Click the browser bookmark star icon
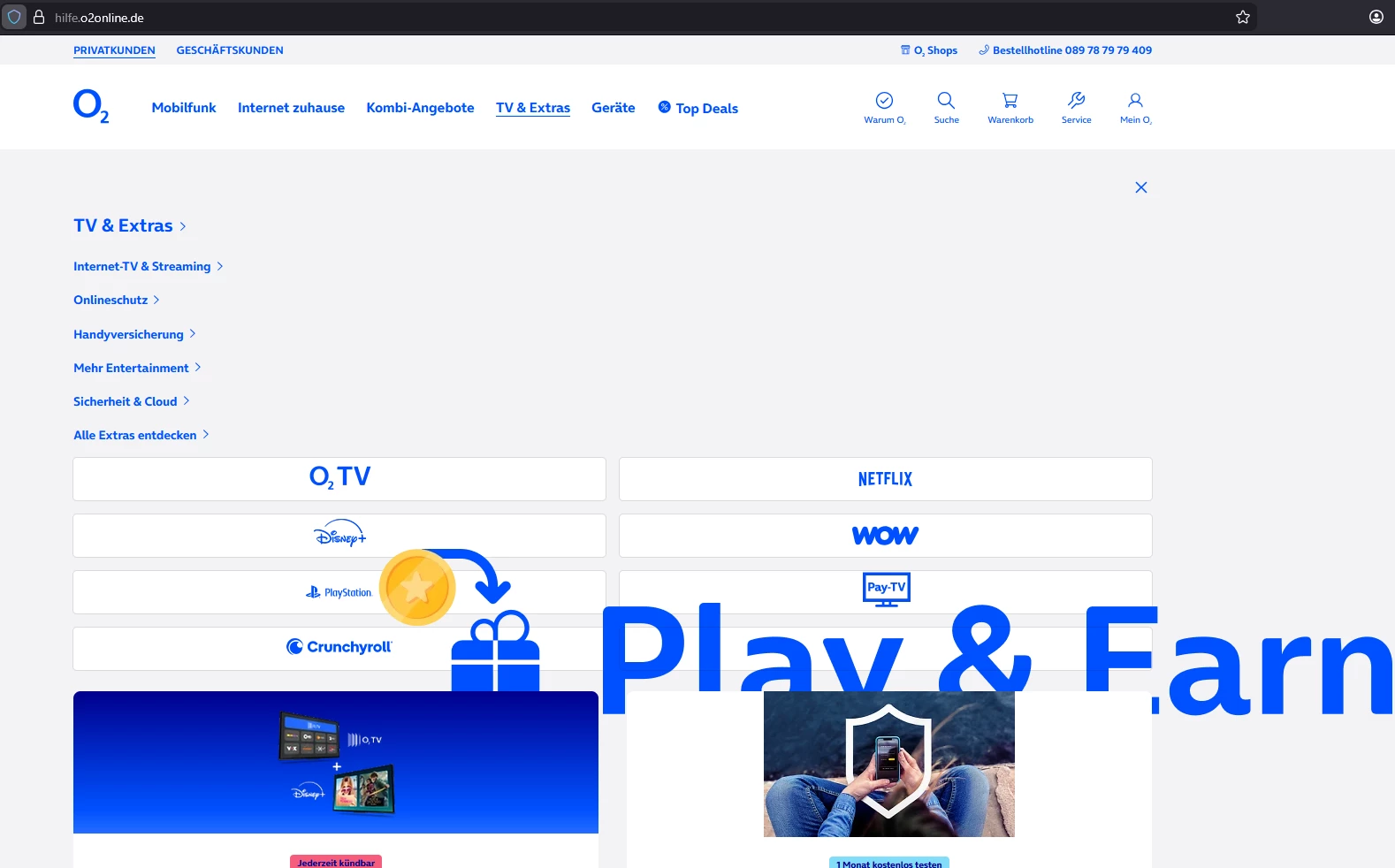This screenshot has height=868, width=1395. point(1242,17)
